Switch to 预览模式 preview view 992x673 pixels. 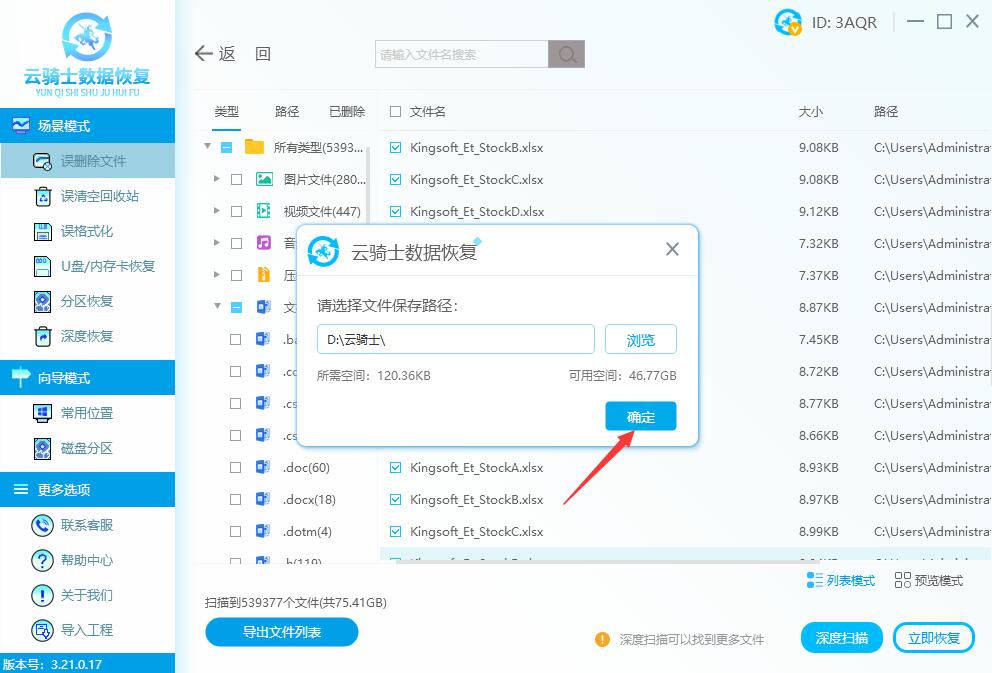click(x=929, y=580)
